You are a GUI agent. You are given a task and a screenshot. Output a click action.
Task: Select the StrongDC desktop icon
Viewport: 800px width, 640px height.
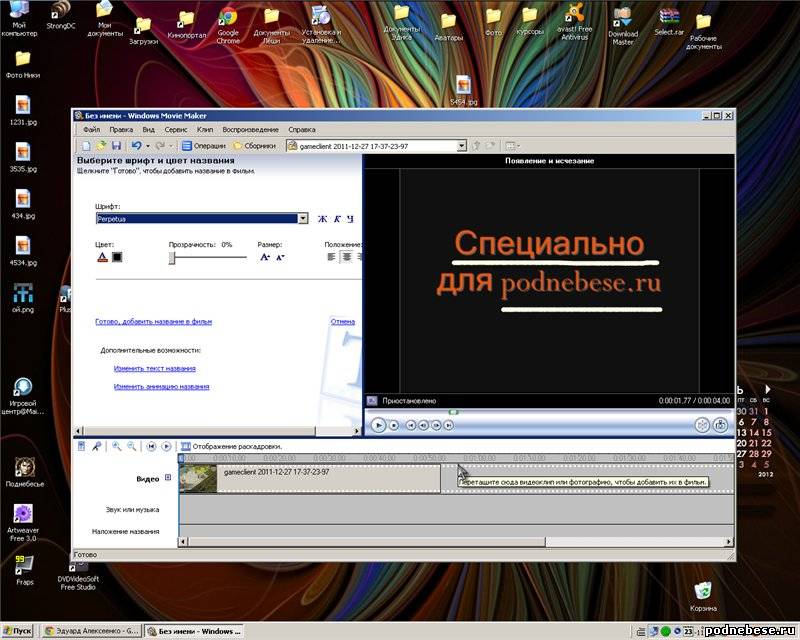61,15
